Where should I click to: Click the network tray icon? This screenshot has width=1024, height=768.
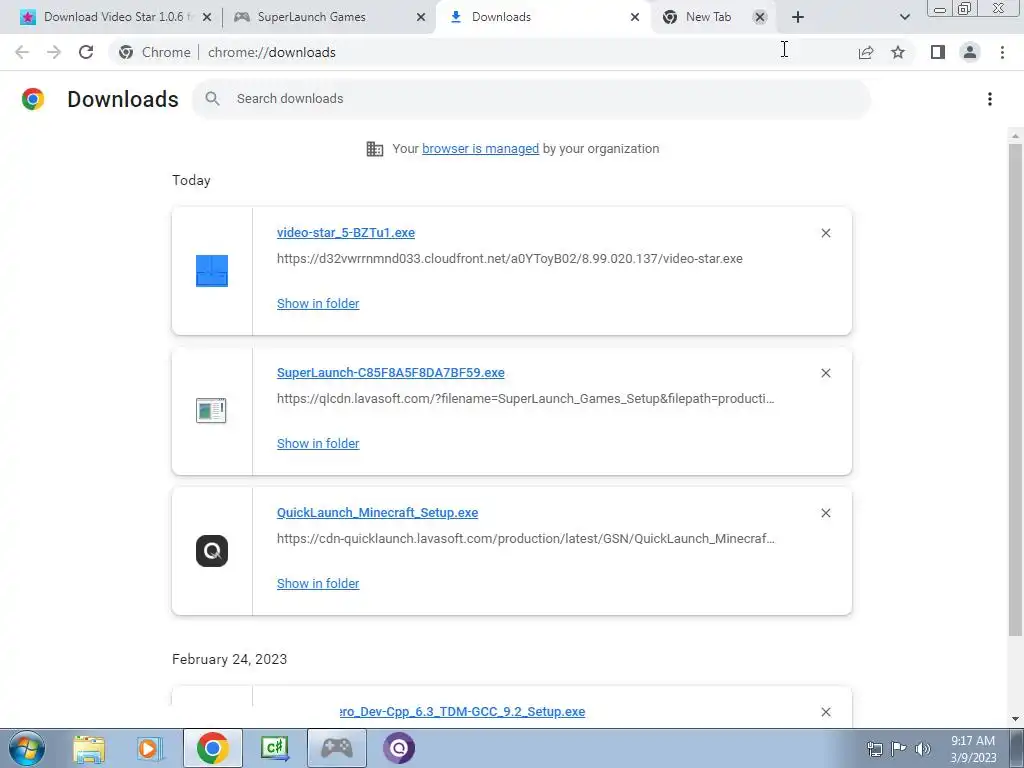[874, 749]
